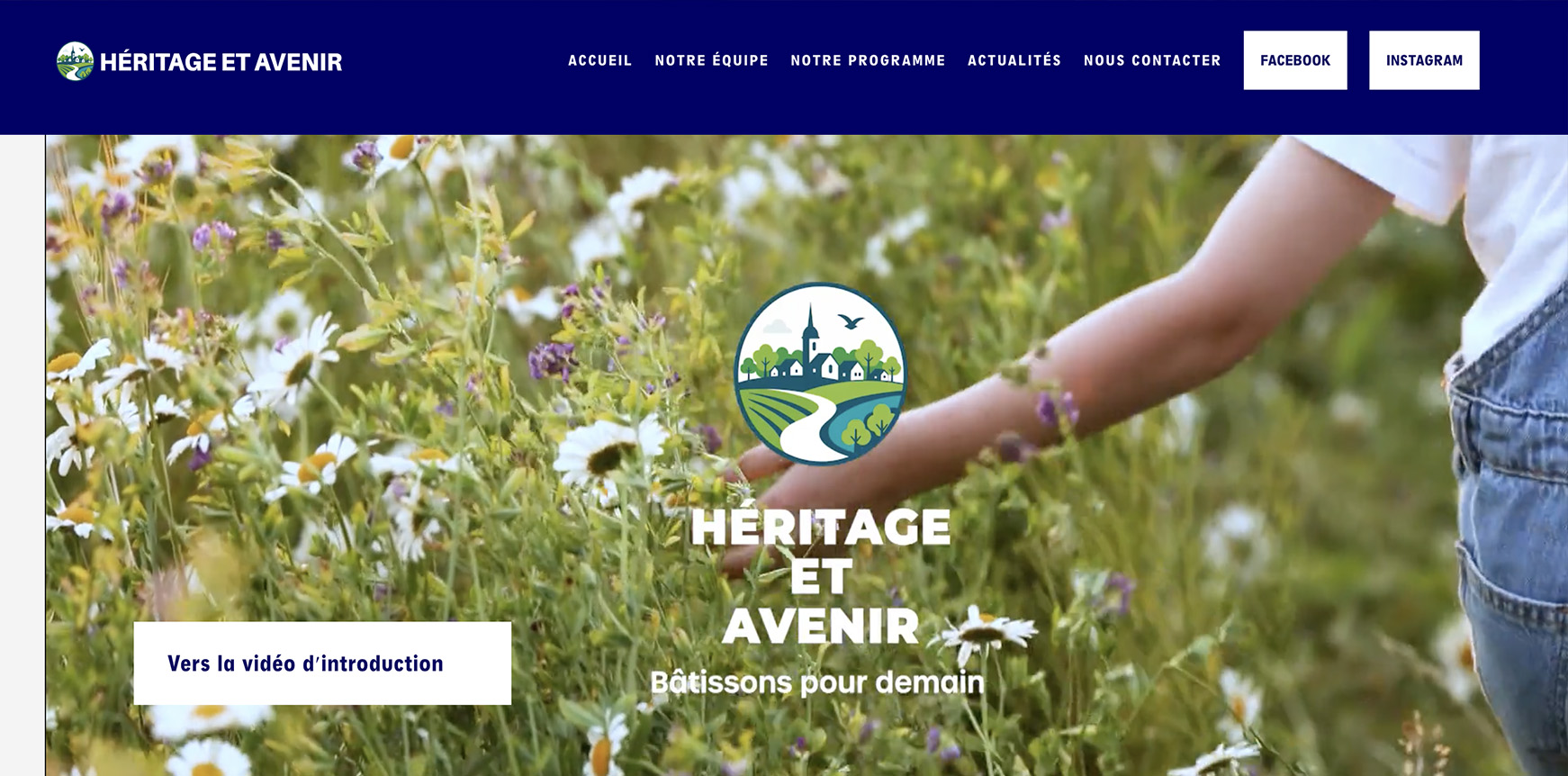Go to the Accueil page
1568x776 pixels.
[x=600, y=60]
